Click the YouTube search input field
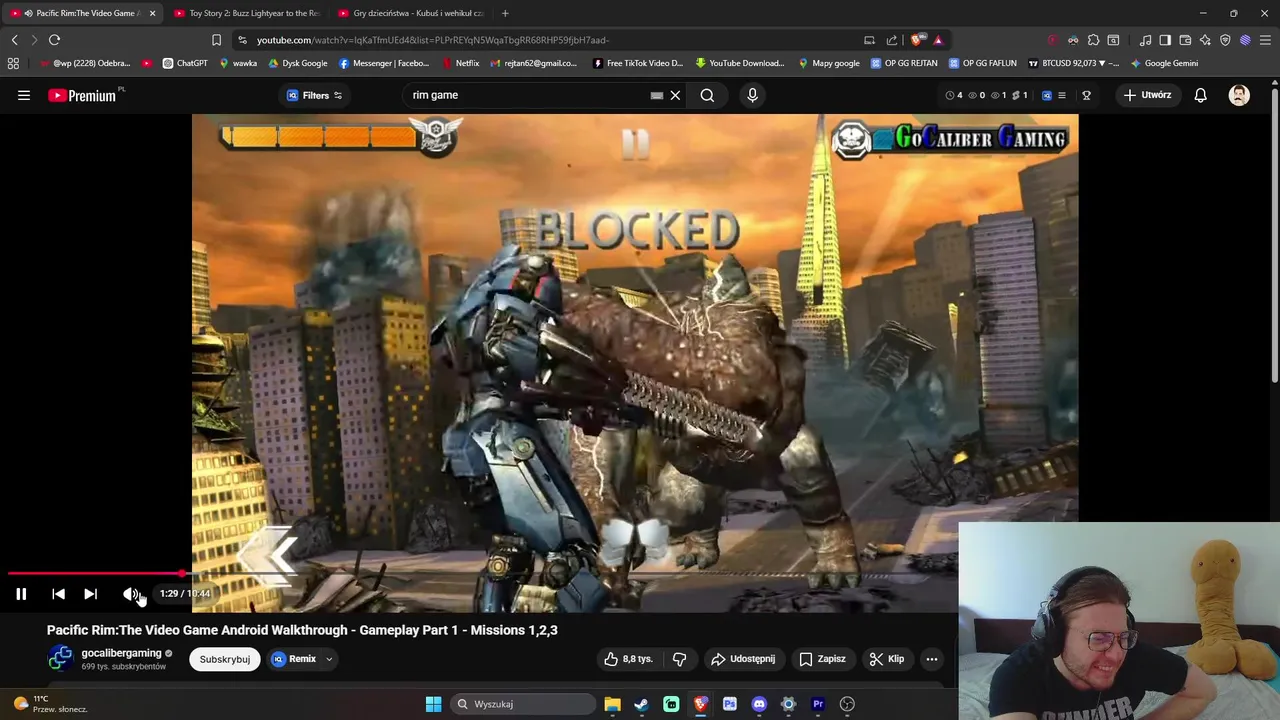This screenshot has height=720, width=1280. coord(530,95)
